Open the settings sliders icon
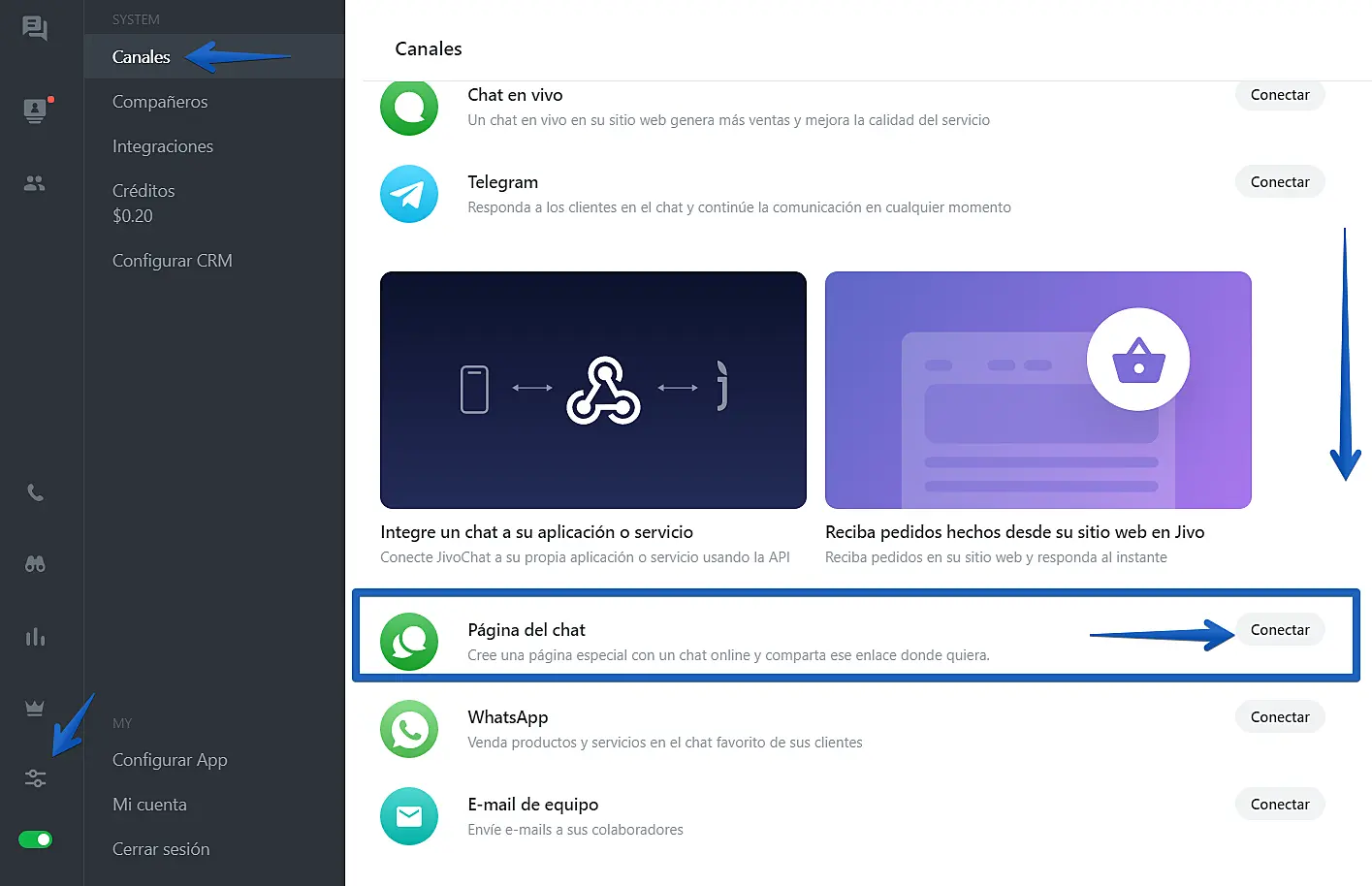The width and height of the screenshot is (1372, 886). [35, 778]
